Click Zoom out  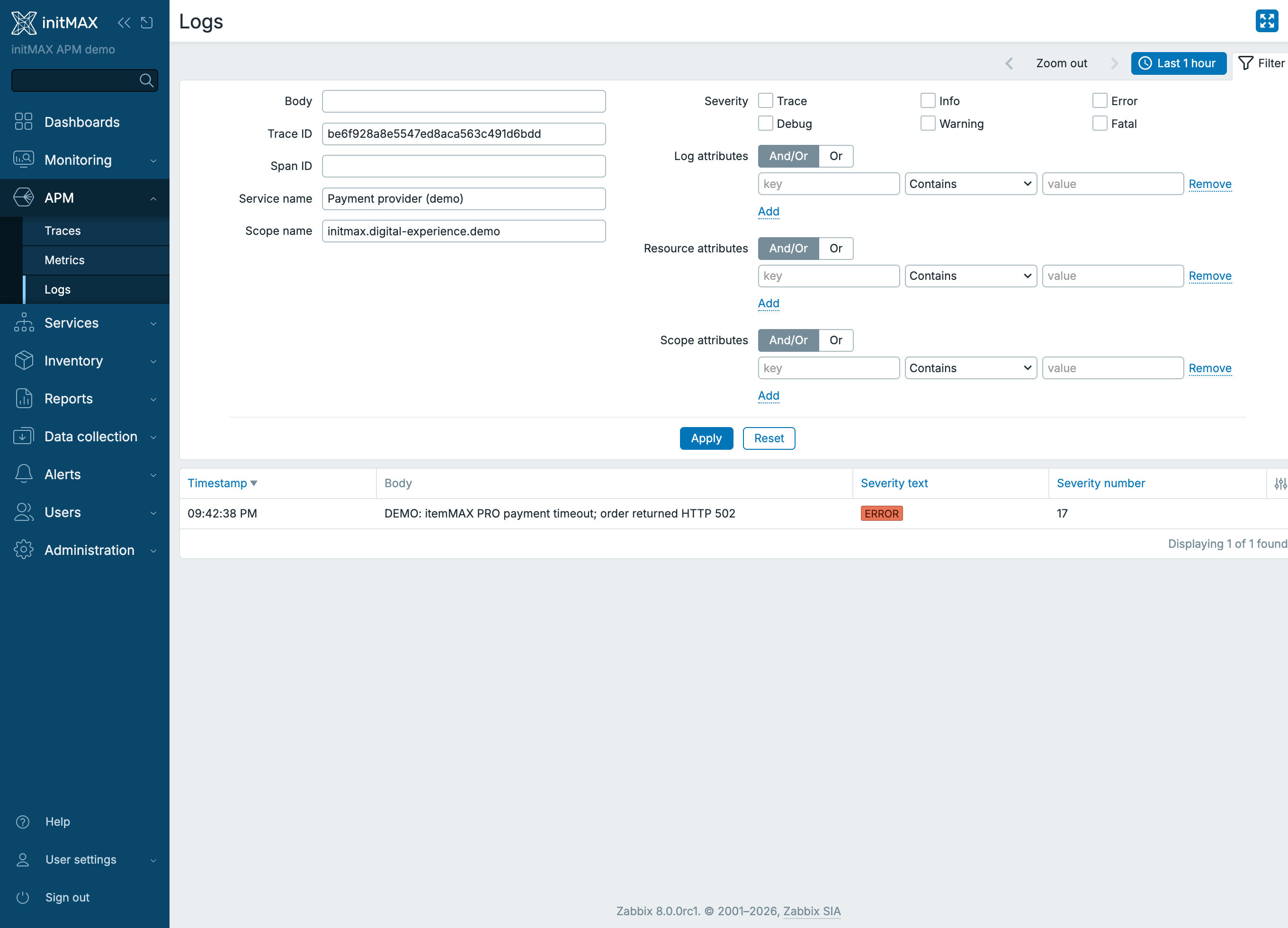click(x=1061, y=63)
